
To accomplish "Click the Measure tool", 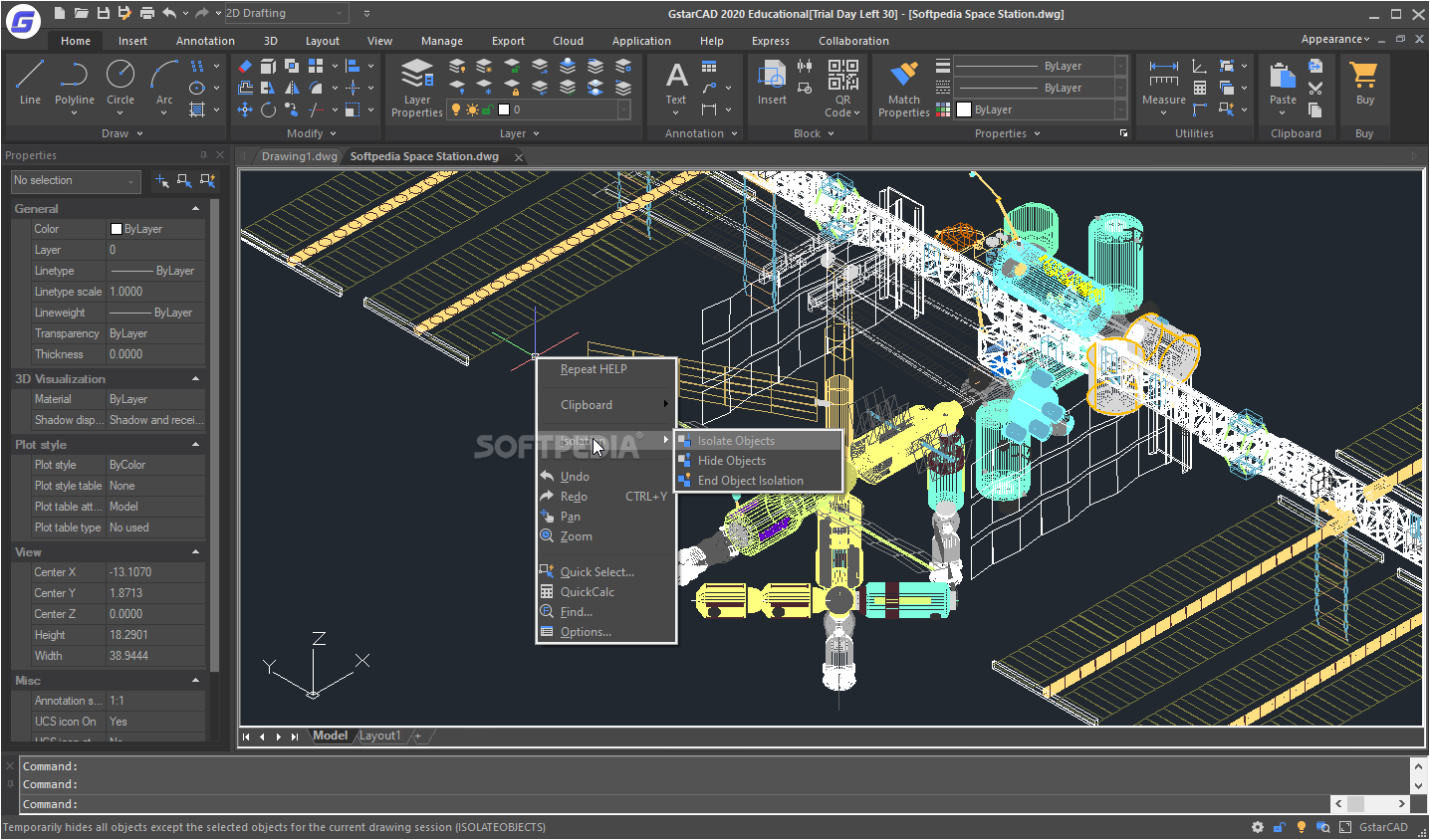I will coord(1163,82).
